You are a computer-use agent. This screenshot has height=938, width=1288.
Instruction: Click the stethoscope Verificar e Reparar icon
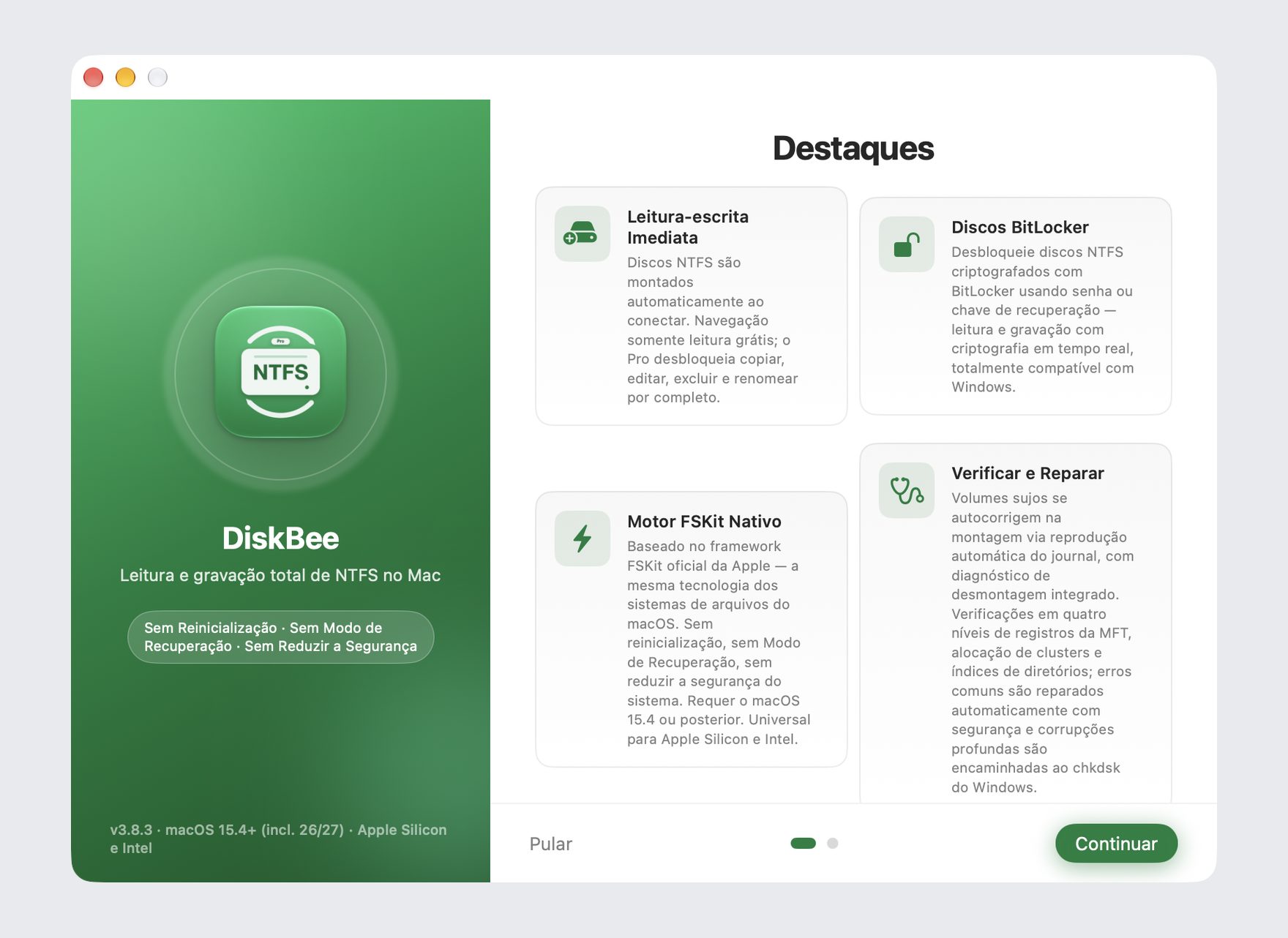pos(906,490)
